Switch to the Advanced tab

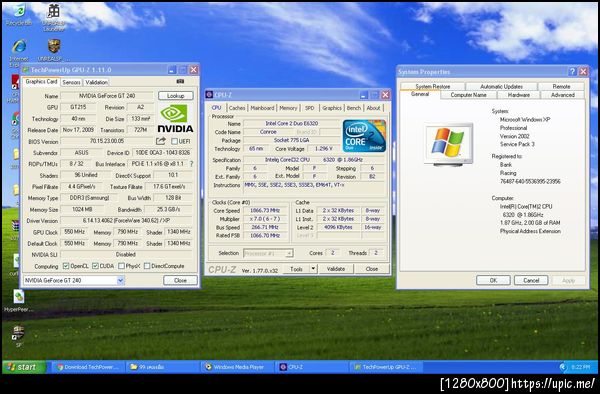click(562, 95)
